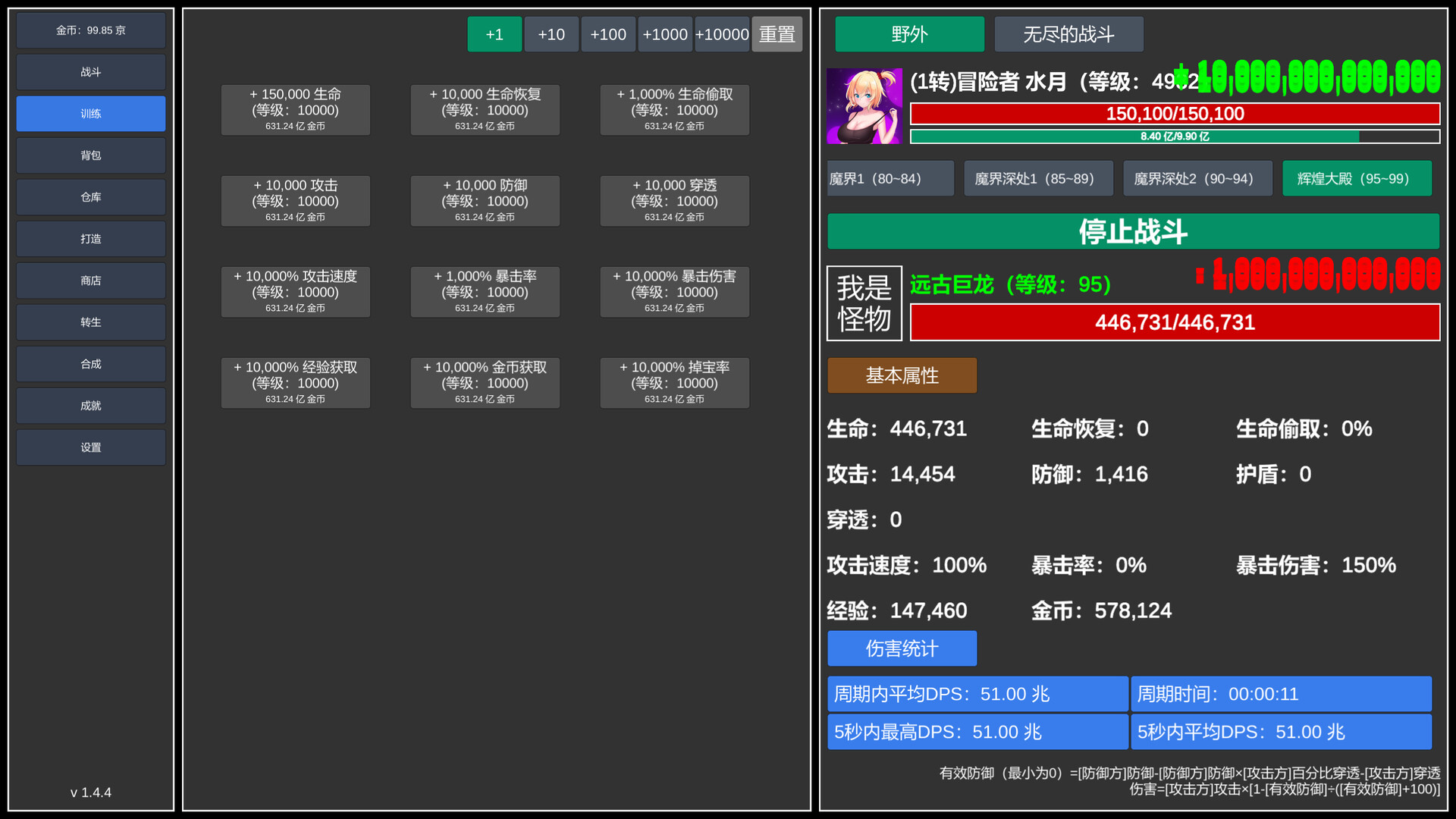Screen dimensions: 1456x819
Task: Click the enemy health bar of 远古巨龙
Action: pos(1175,322)
